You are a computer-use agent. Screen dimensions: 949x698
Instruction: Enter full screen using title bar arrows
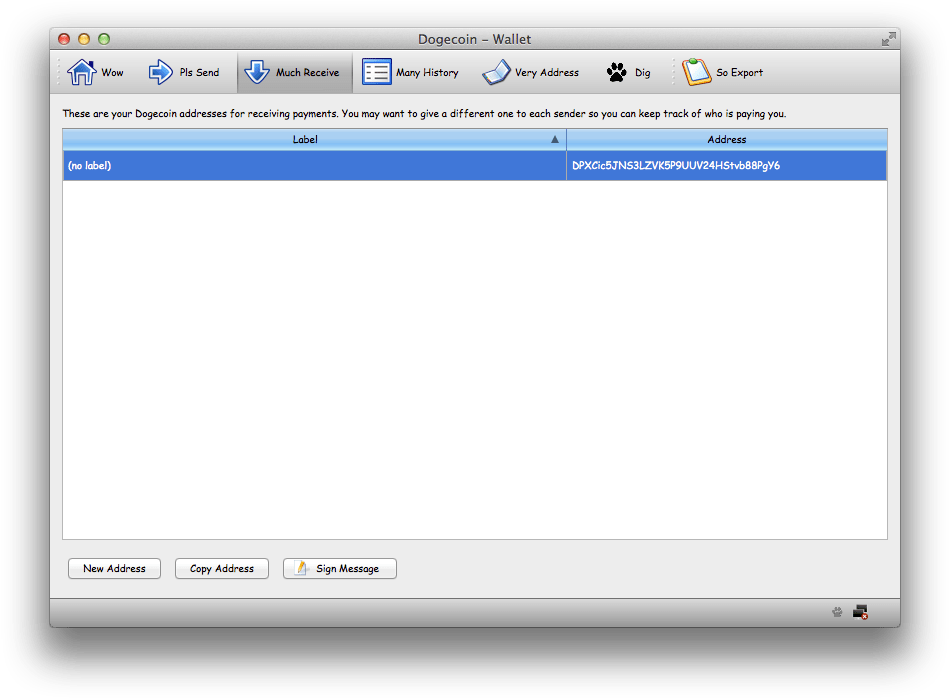888,39
